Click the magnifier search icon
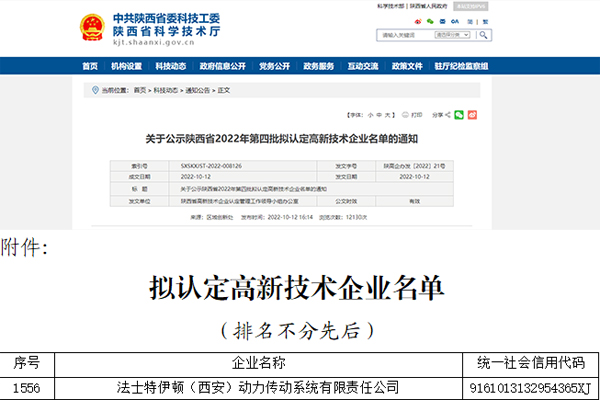Image resolution: width=600 pixels, height=400 pixels. (484, 35)
